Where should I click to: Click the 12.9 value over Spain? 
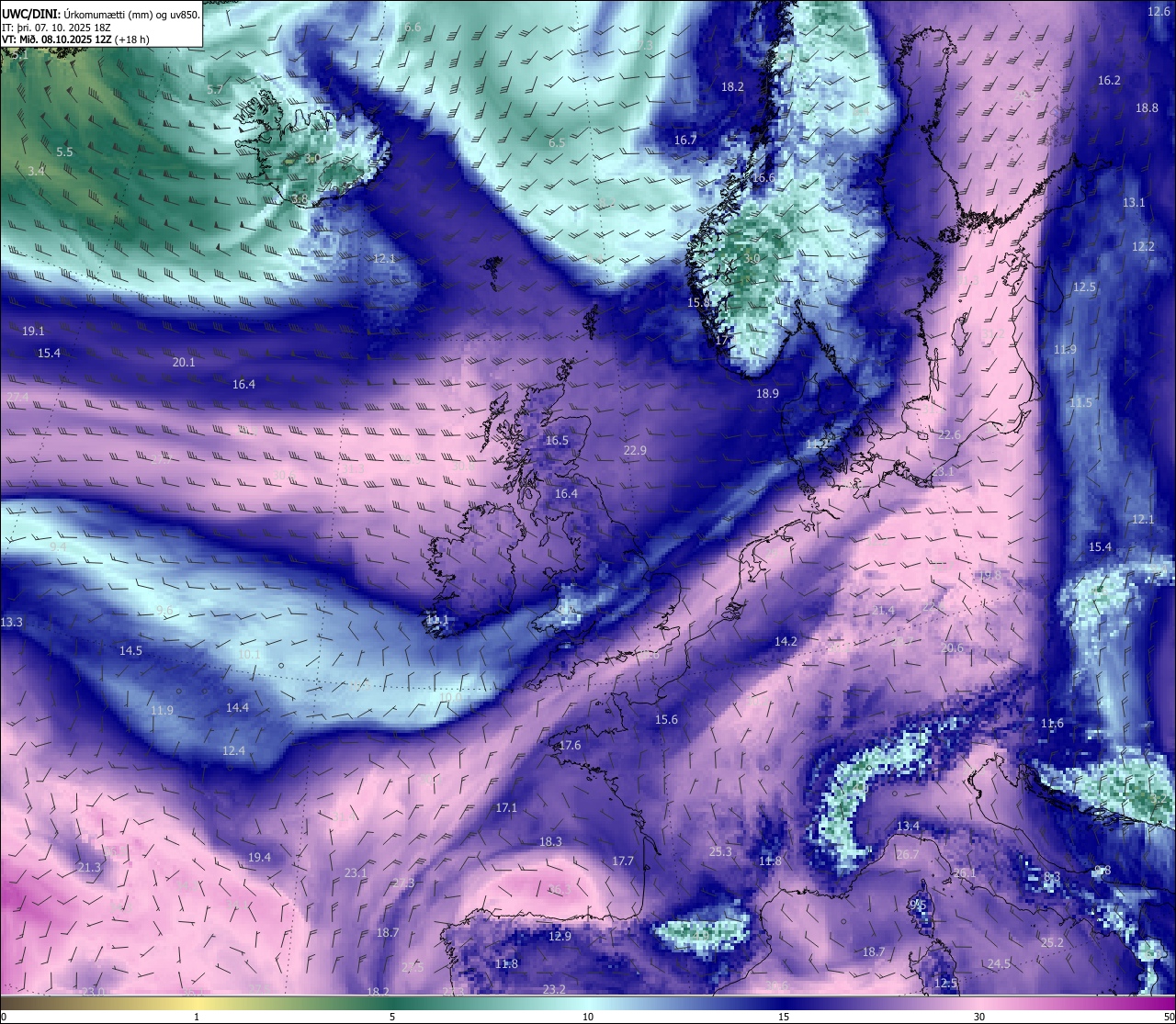(560, 937)
